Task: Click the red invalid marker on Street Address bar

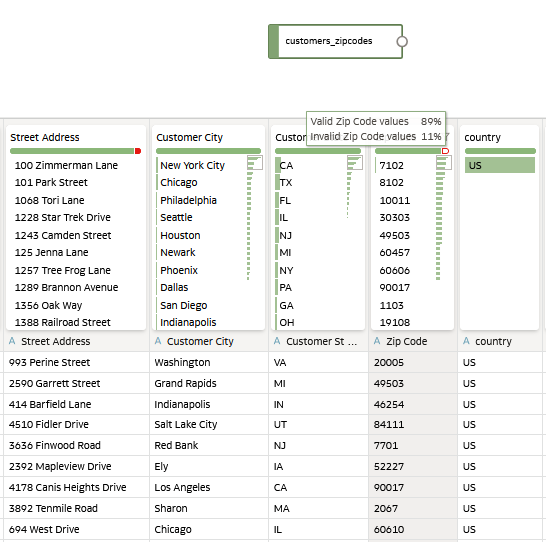Action: click(x=138, y=151)
